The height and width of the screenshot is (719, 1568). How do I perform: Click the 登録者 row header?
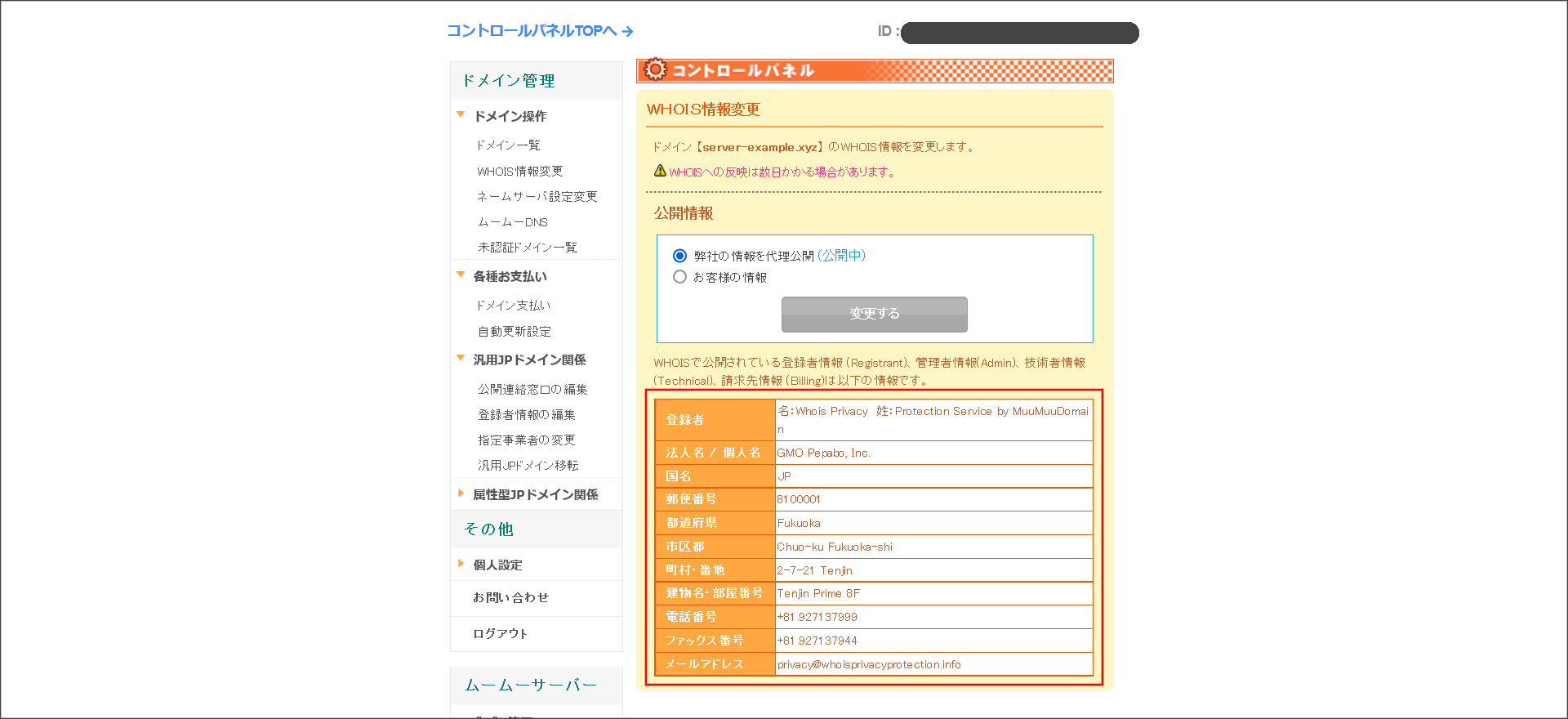tap(715, 420)
